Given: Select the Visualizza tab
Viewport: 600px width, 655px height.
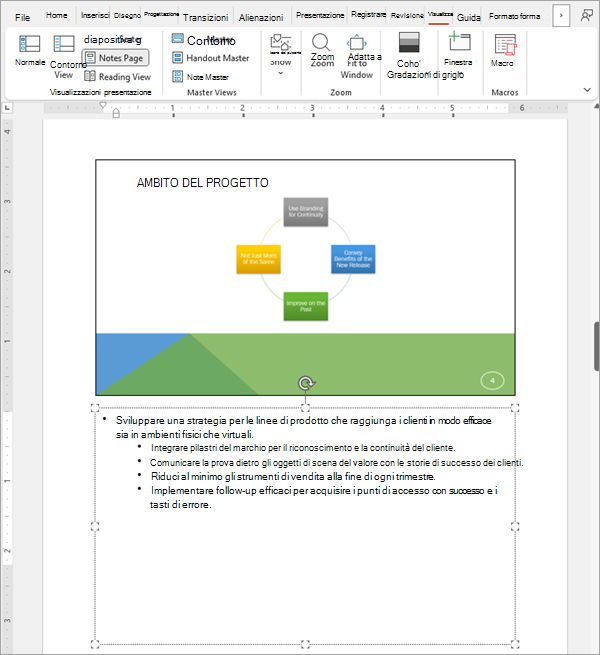Looking at the screenshot, I should click(440, 14).
